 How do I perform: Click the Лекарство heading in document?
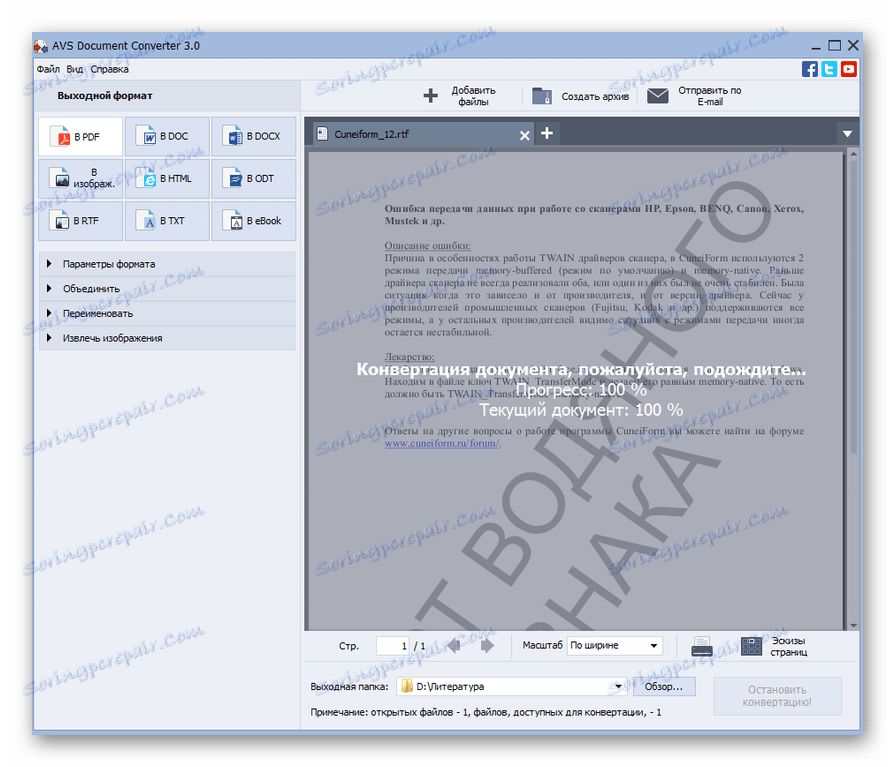point(409,357)
